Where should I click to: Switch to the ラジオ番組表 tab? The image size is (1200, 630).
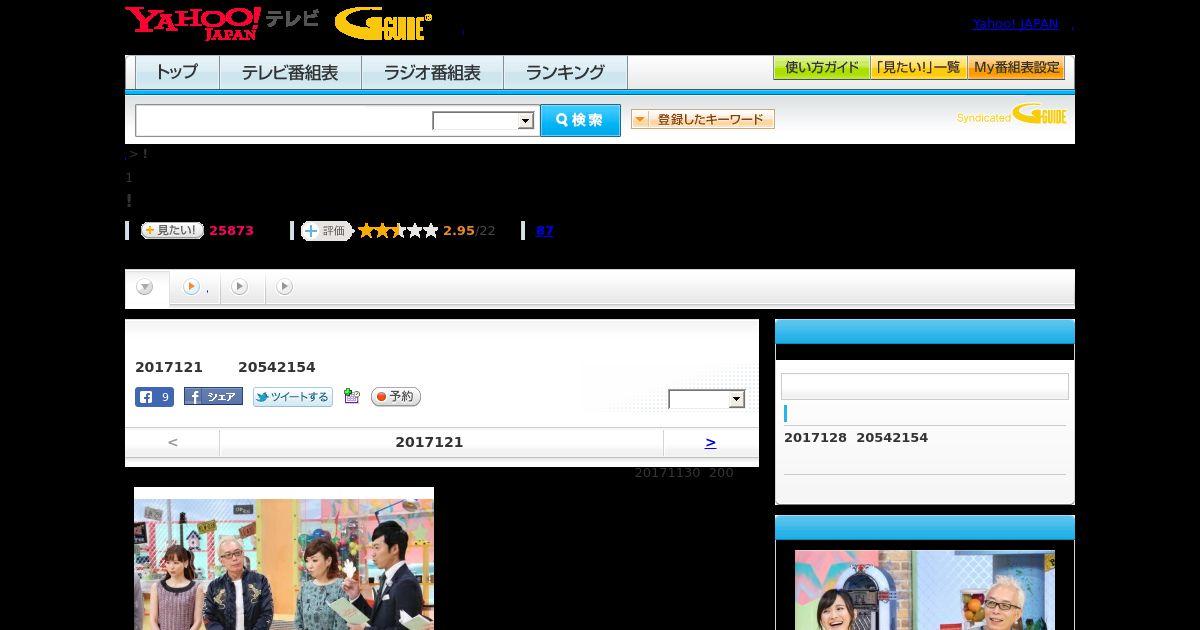pos(432,72)
